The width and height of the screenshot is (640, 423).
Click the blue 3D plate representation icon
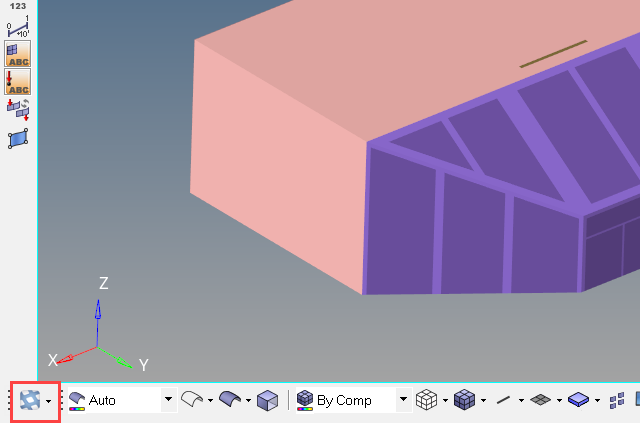[578, 399]
